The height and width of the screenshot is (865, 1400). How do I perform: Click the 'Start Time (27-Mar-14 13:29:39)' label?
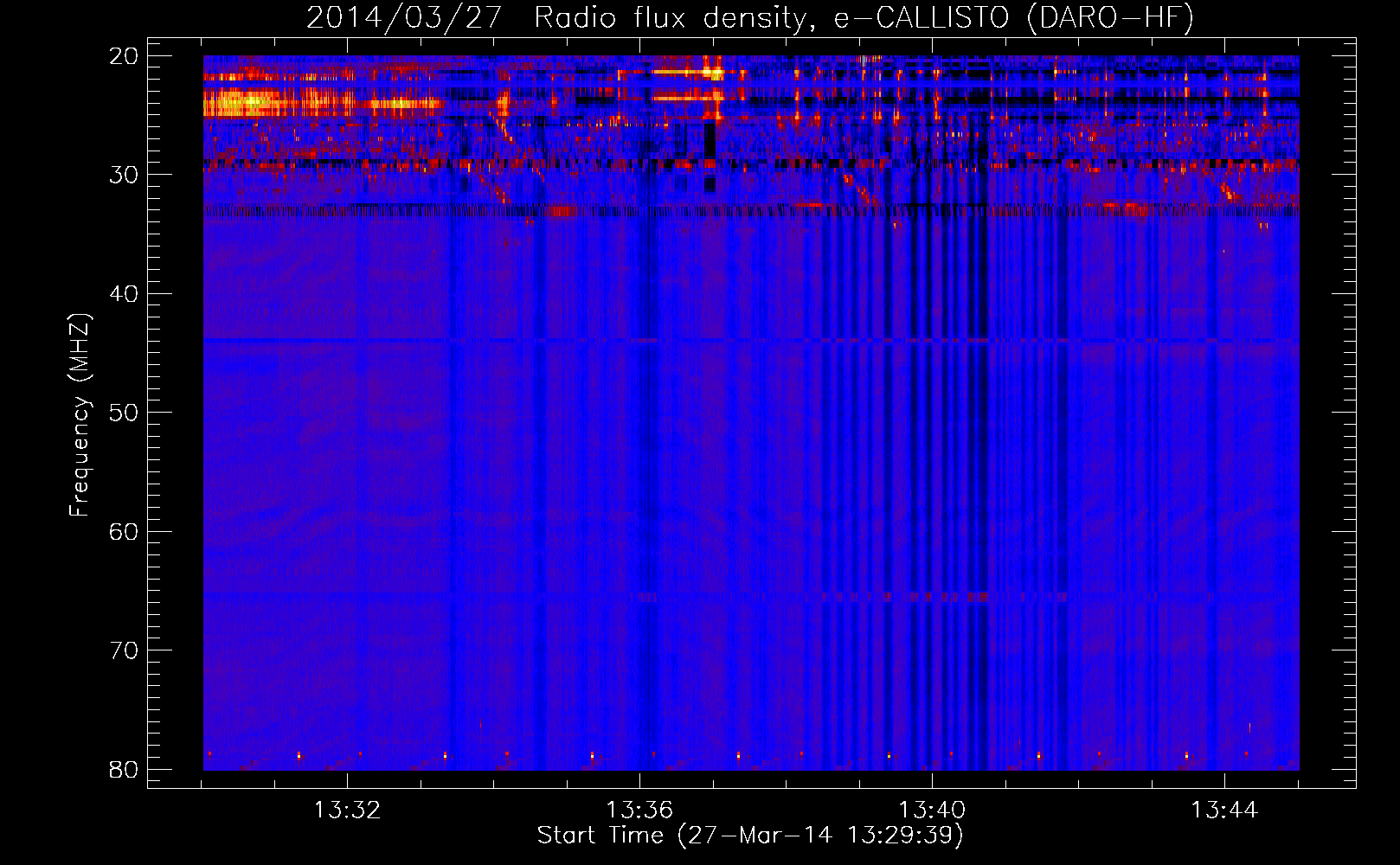pos(750,836)
